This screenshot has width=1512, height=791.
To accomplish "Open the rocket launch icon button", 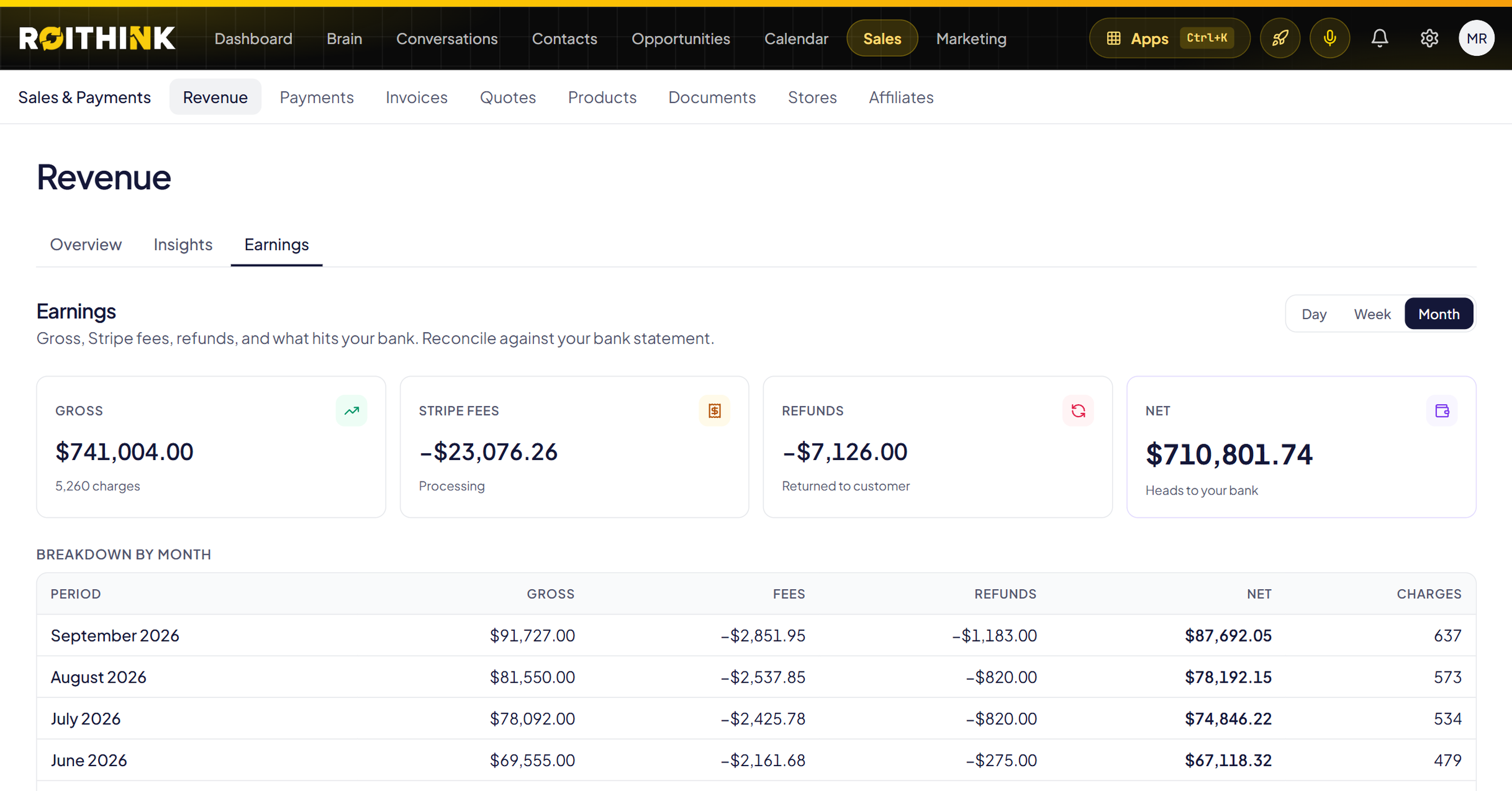I will [1280, 38].
